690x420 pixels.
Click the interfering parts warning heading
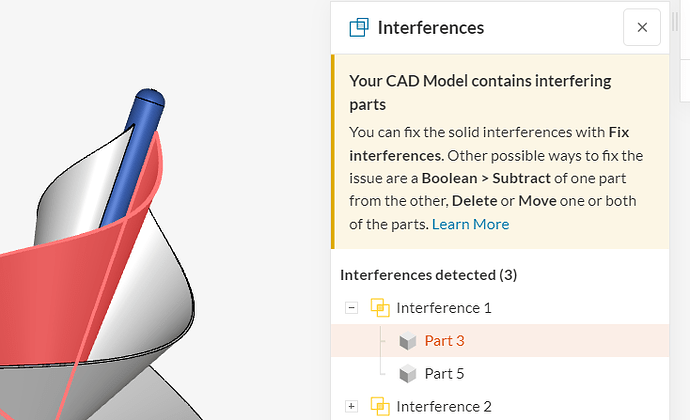(x=480, y=92)
